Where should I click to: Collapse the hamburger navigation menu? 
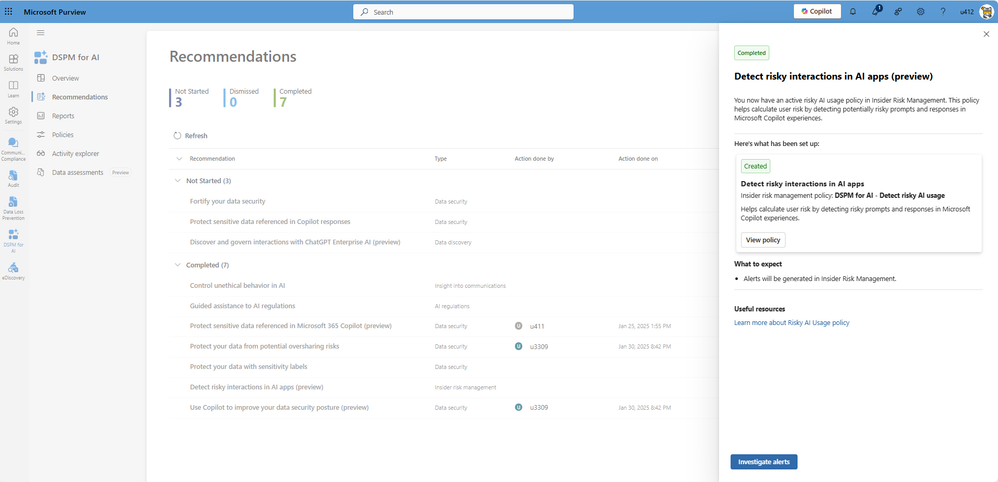(x=41, y=32)
